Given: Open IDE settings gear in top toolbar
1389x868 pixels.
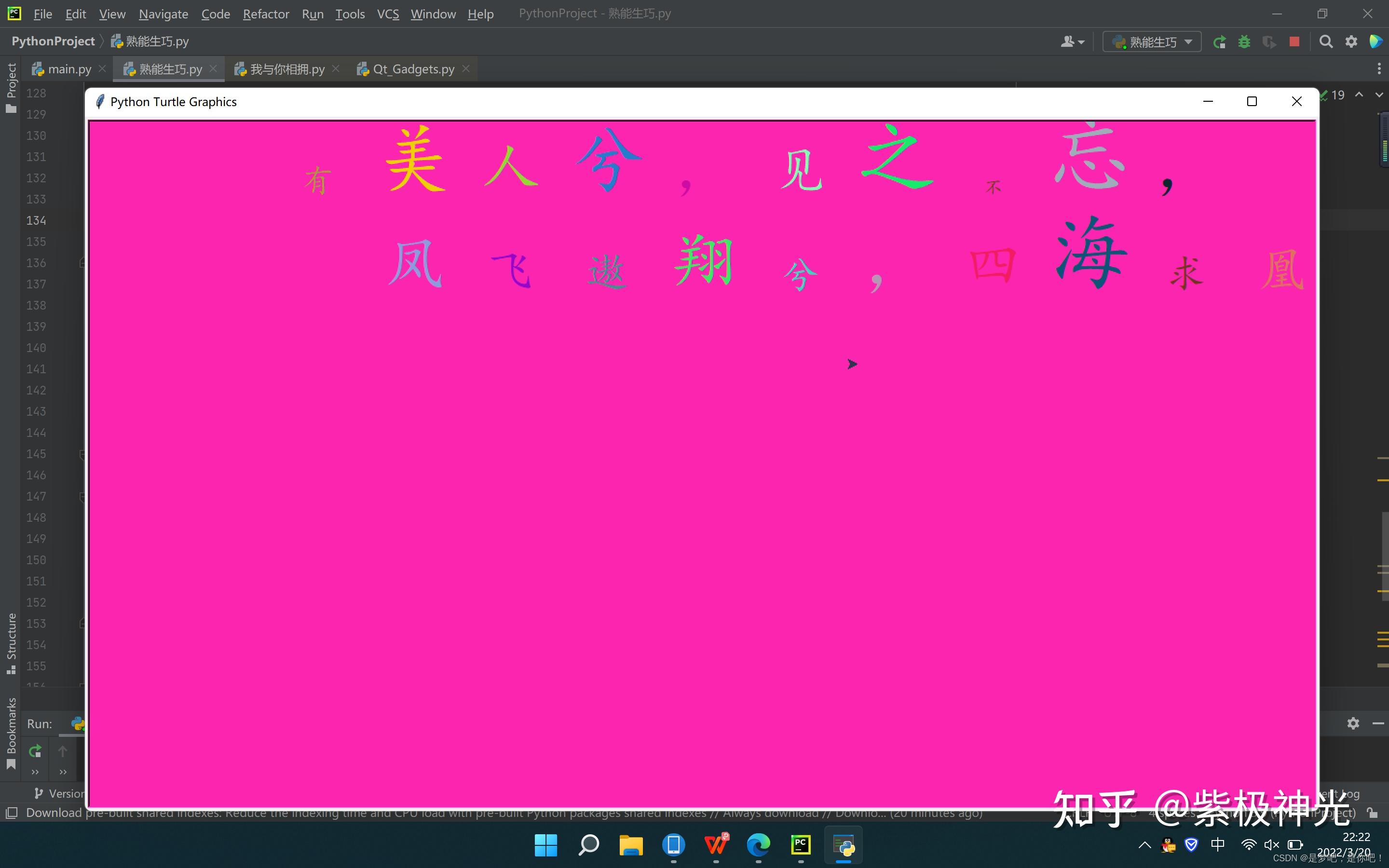Looking at the screenshot, I should click(1351, 42).
